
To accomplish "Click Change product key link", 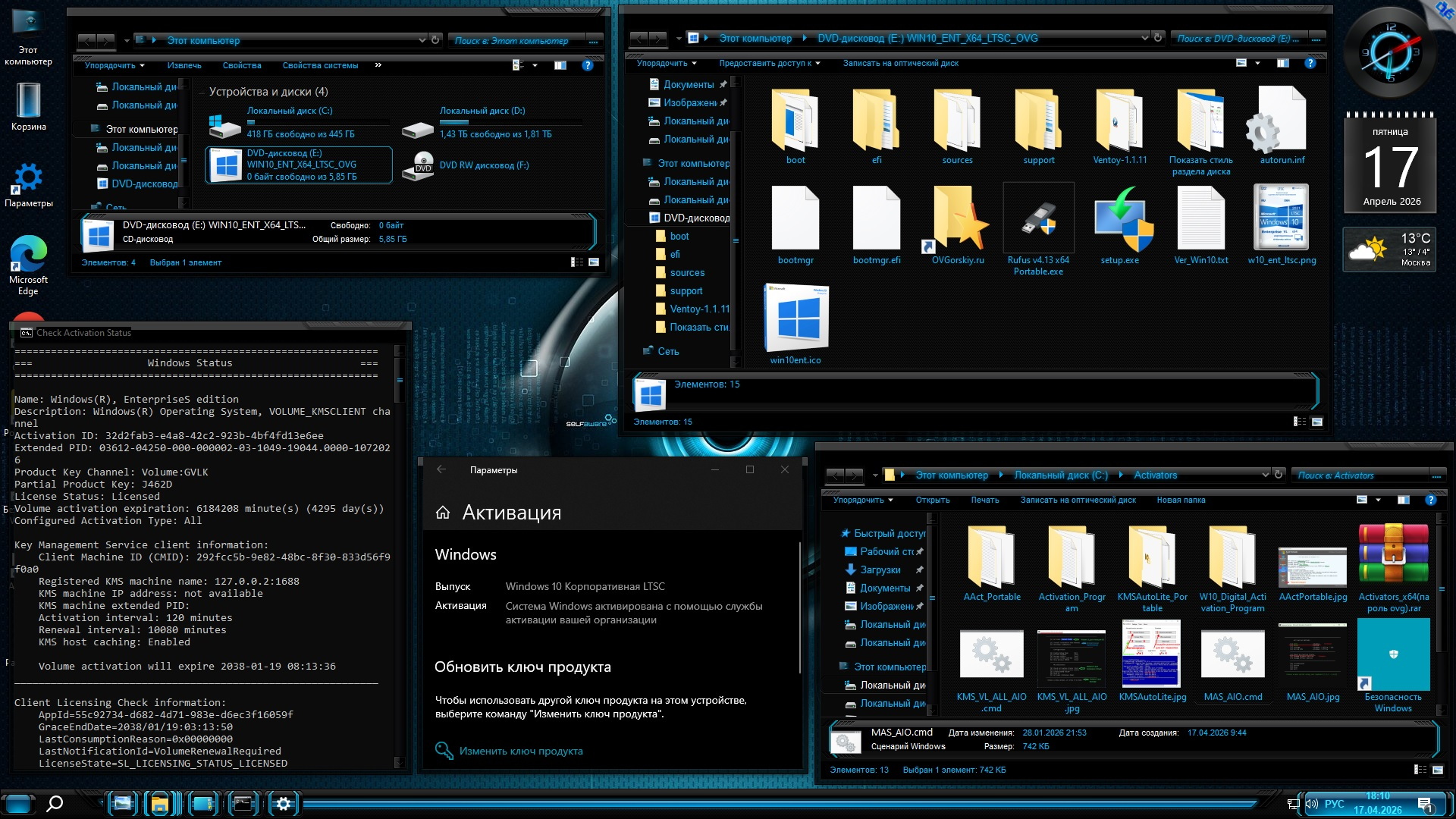I will point(520,751).
